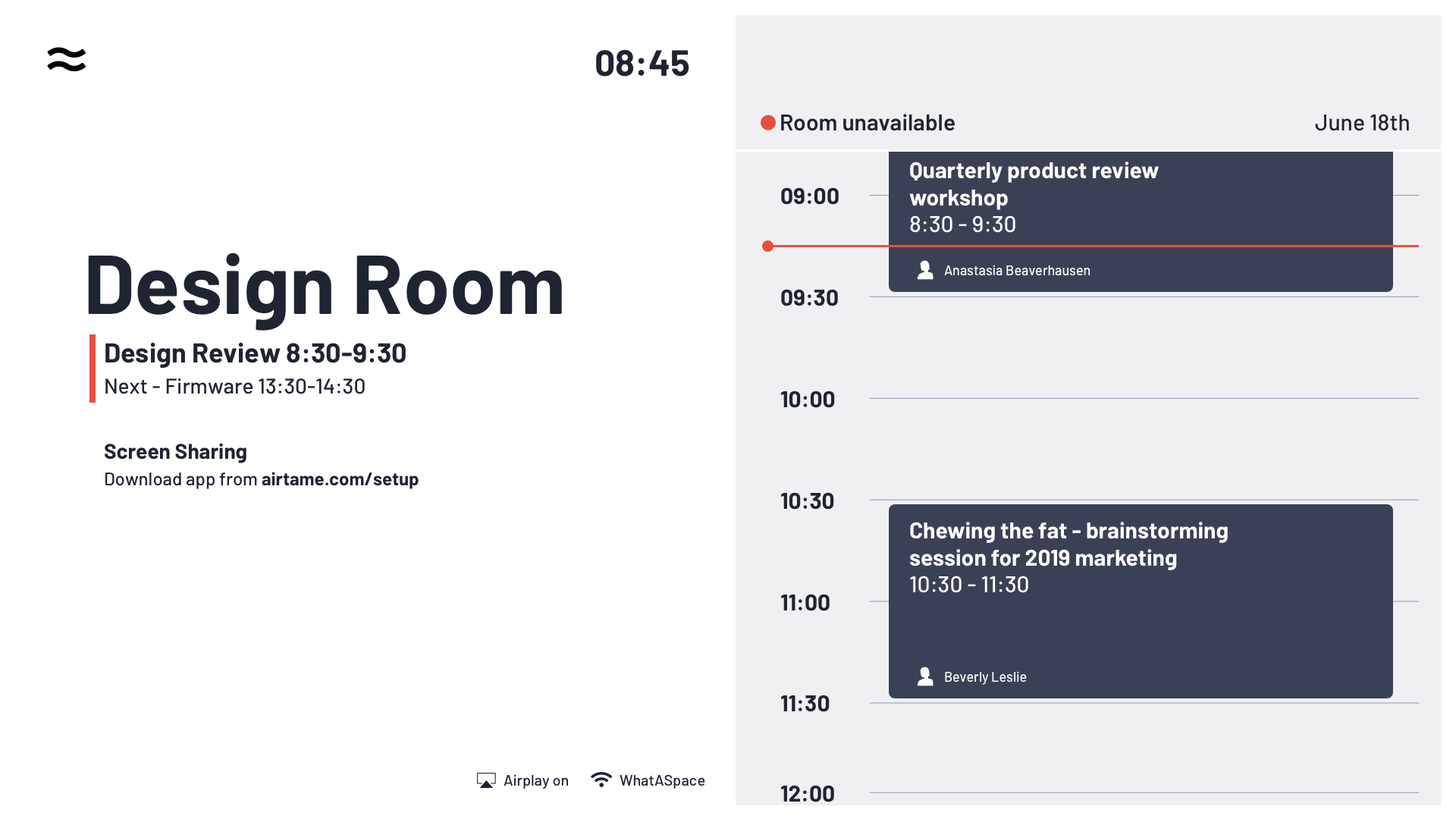Click the WhatASpace network name
Viewport: 1456px width, 819px height.
click(x=662, y=780)
